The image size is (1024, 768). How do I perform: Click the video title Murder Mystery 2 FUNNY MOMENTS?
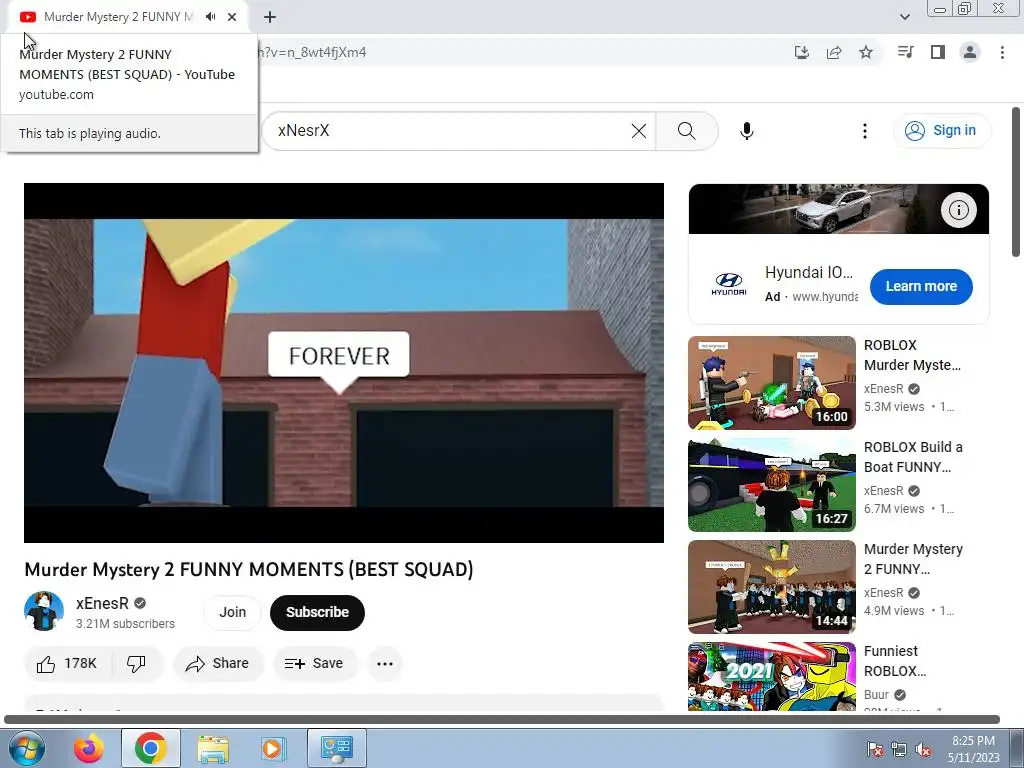(x=249, y=569)
